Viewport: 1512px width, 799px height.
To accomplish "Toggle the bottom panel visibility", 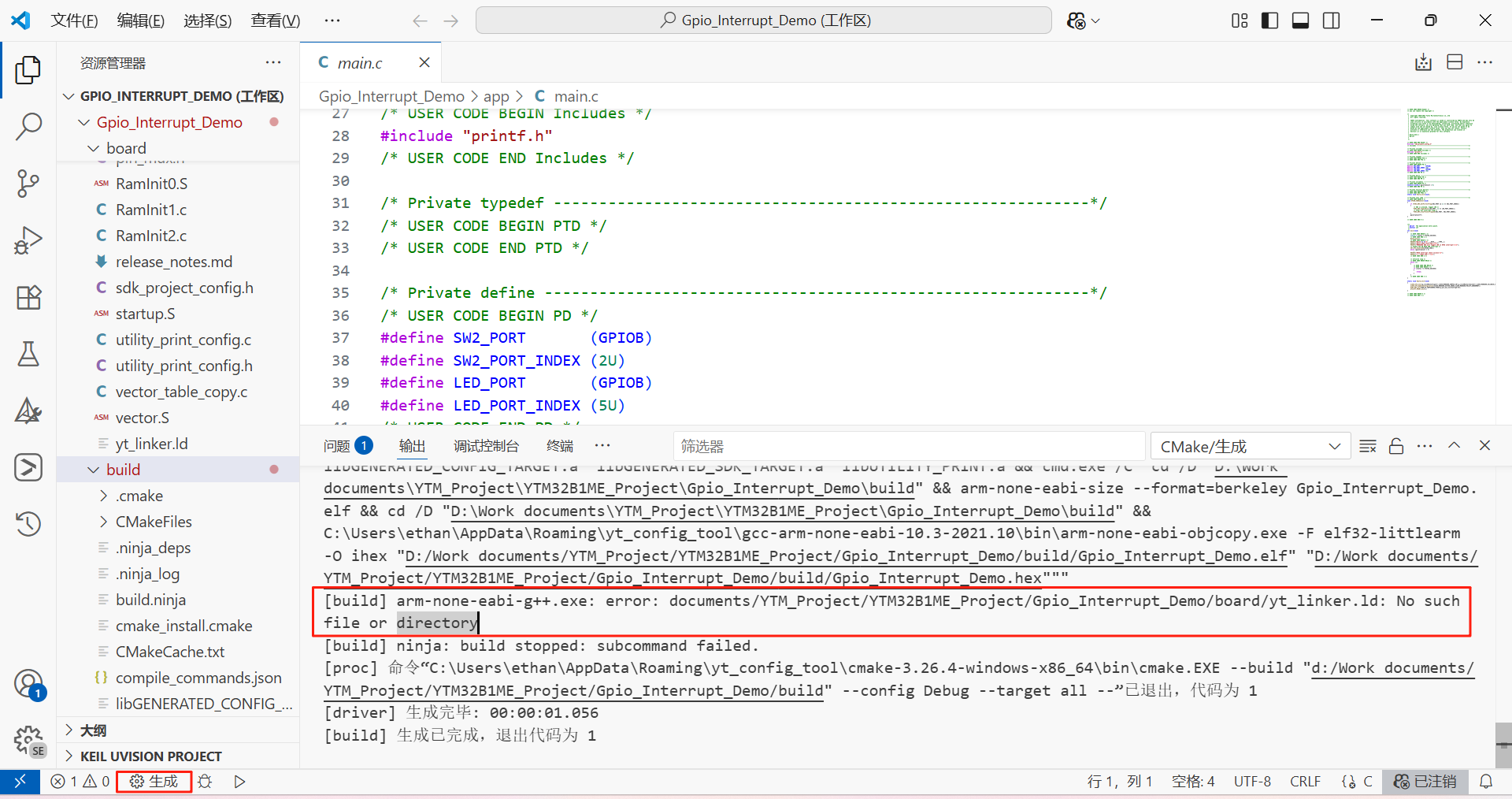I will [x=1301, y=20].
